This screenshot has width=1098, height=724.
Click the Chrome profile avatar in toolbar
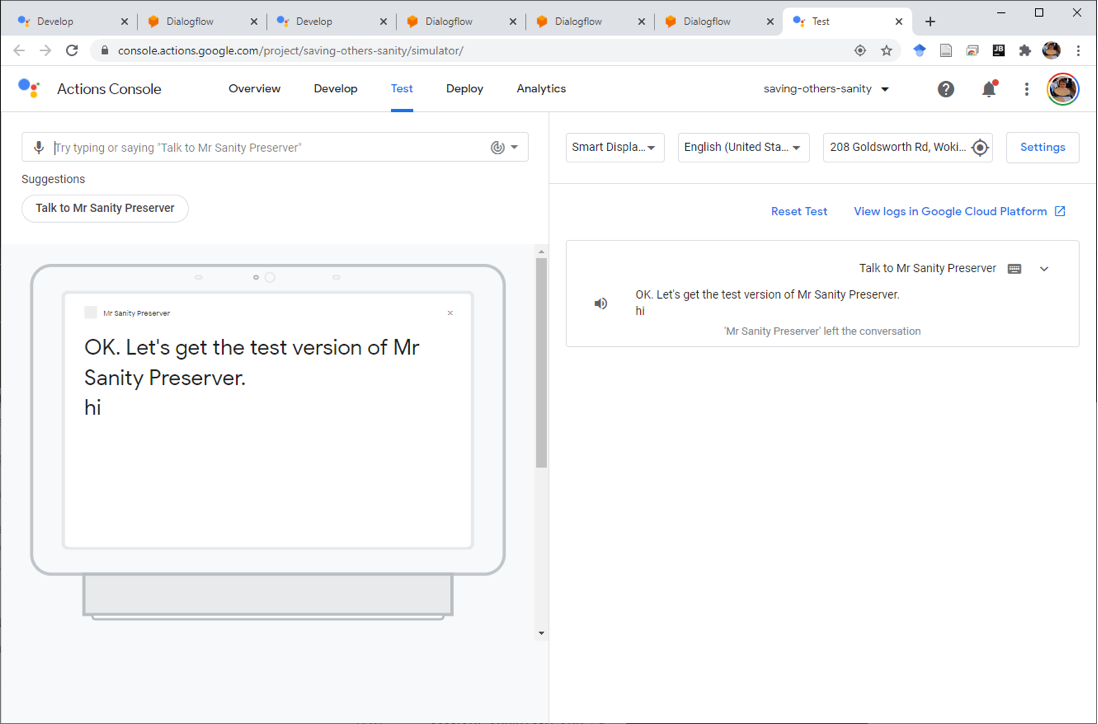click(x=1051, y=50)
